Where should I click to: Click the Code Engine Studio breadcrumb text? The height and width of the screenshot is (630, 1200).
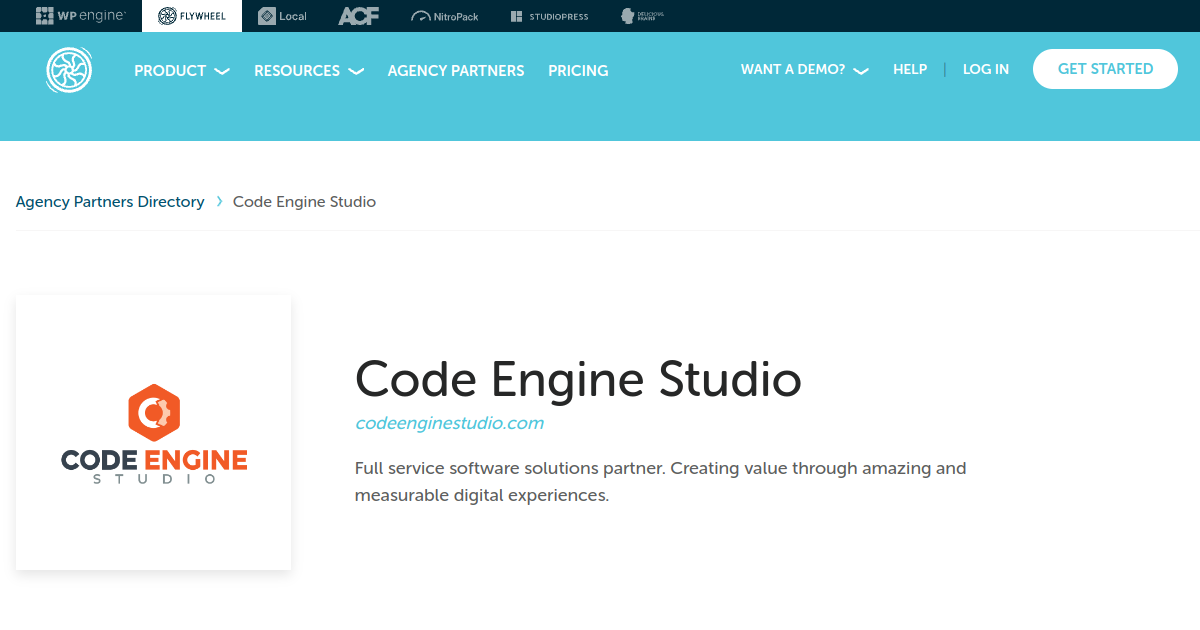coord(304,202)
